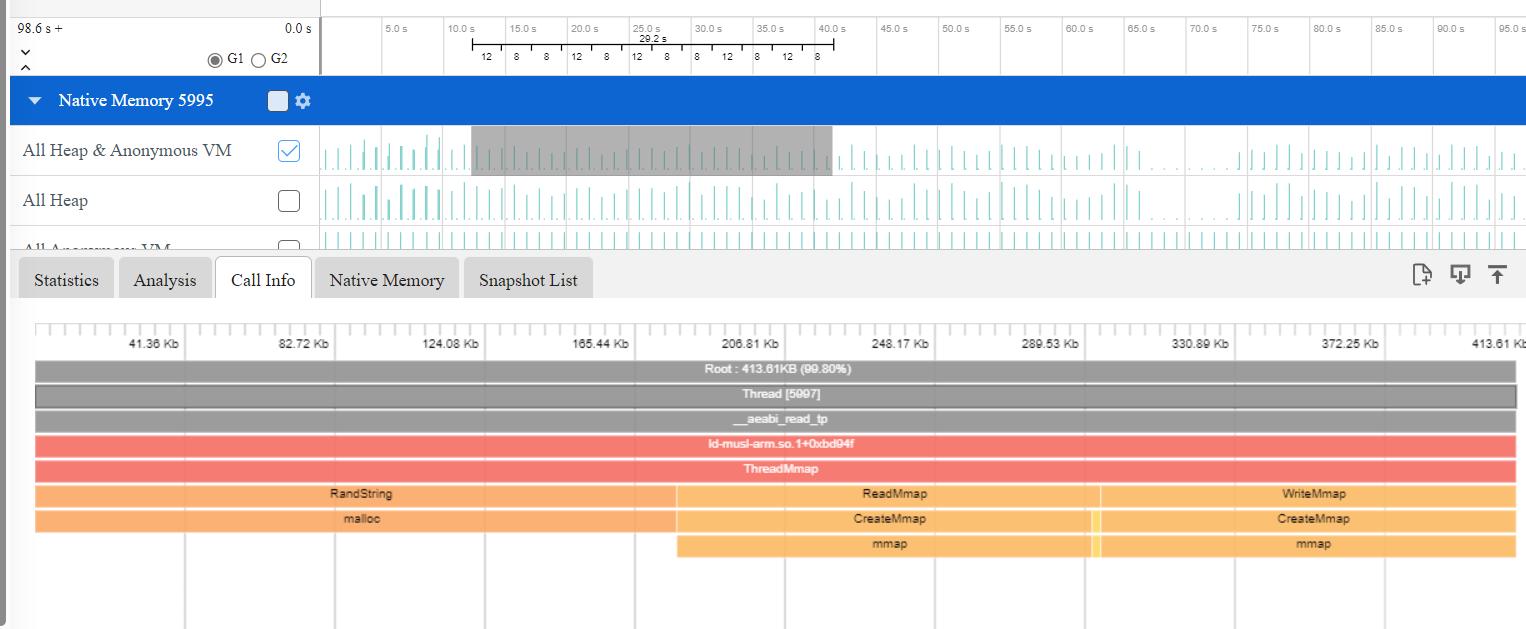Switch to the Statistics tab
1526x629 pixels.
tap(66, 280)
